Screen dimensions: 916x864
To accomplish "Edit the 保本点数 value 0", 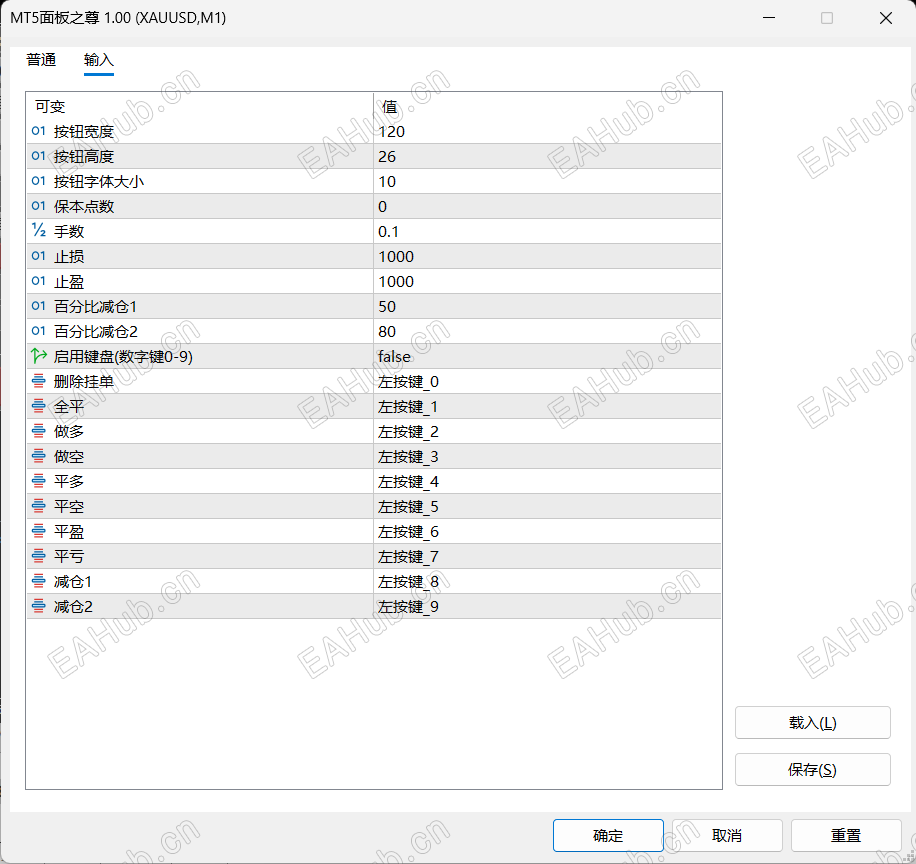I will (547, 206).
